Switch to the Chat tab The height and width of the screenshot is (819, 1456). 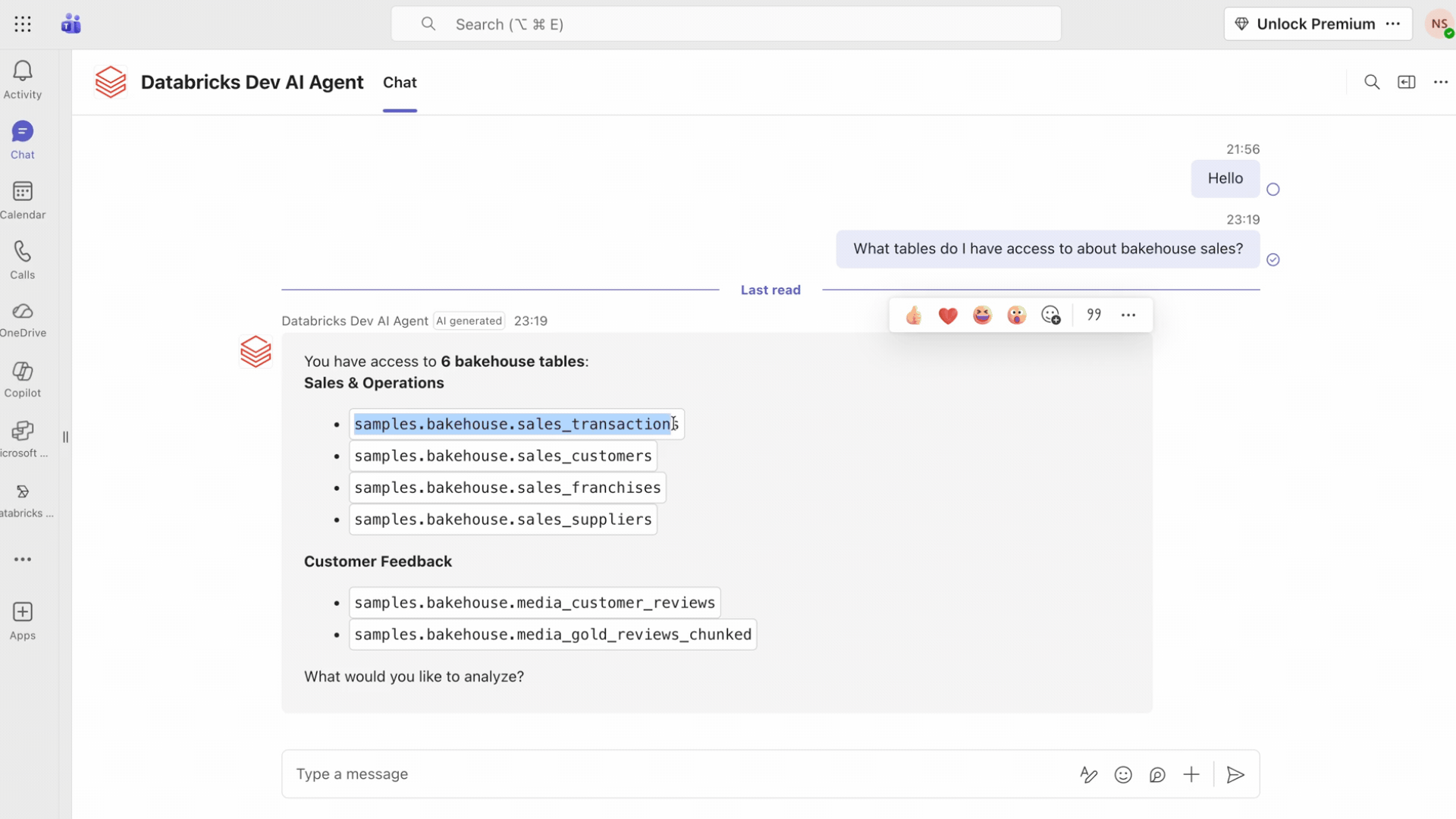(x=400, y=83)
